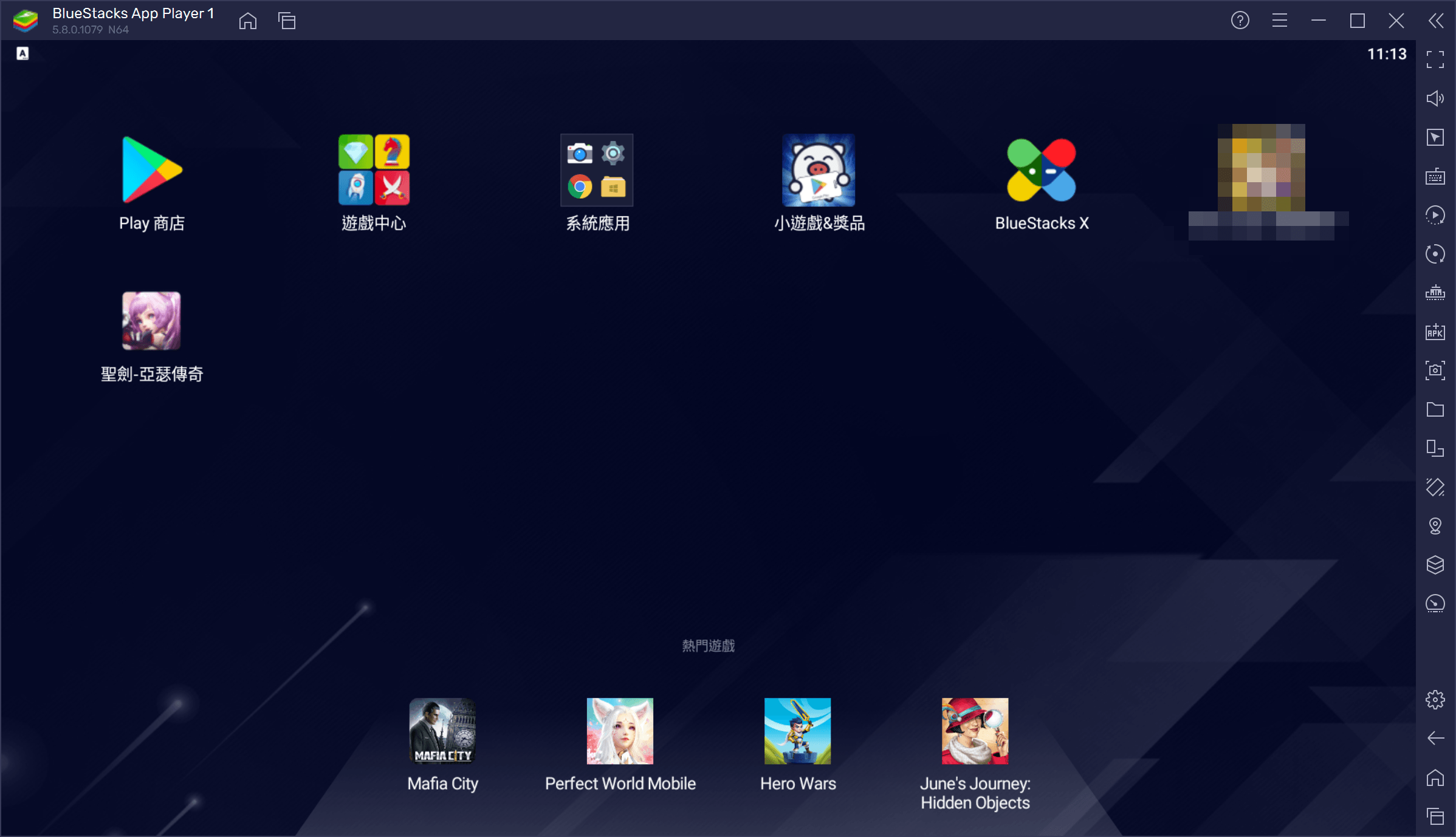Open recent apps icon at sidebar bottom
This screenshot has width=1456, height=837.
coord(1435,816)
